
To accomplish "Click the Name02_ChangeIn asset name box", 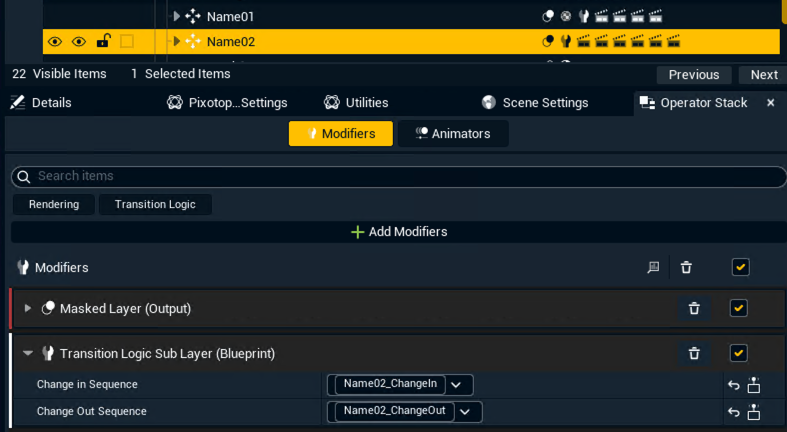I will coord(390,384).
